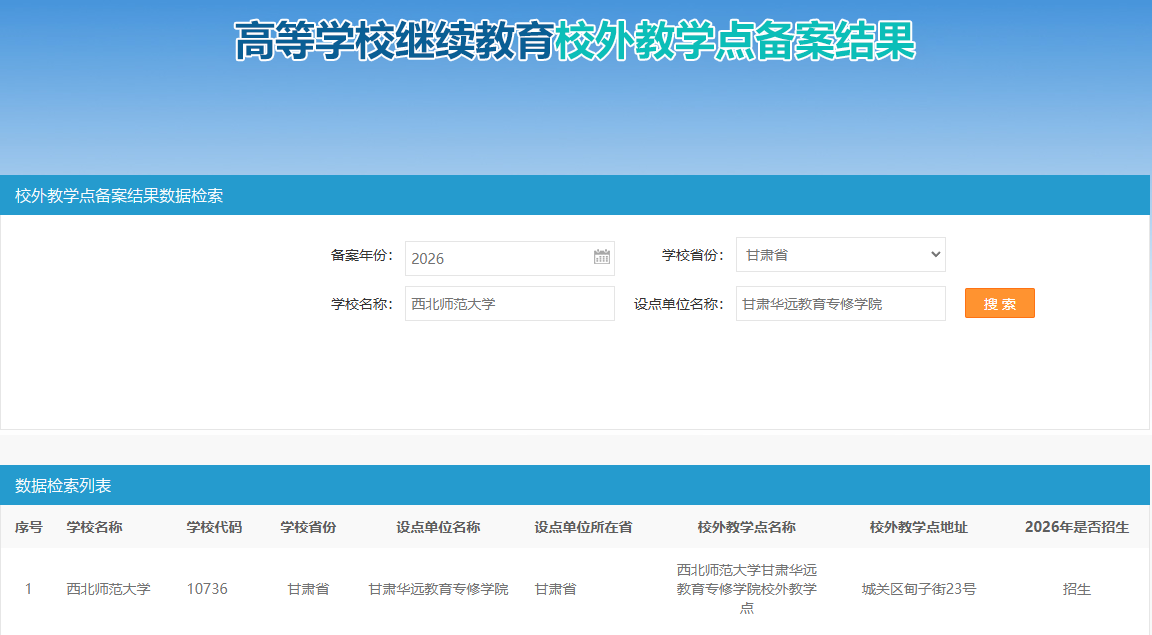Image resolution: width=1152 pixels, height=635 pixels.
Task: Click the 校外教学点地址 column header
Action: [x=918, y=527]
